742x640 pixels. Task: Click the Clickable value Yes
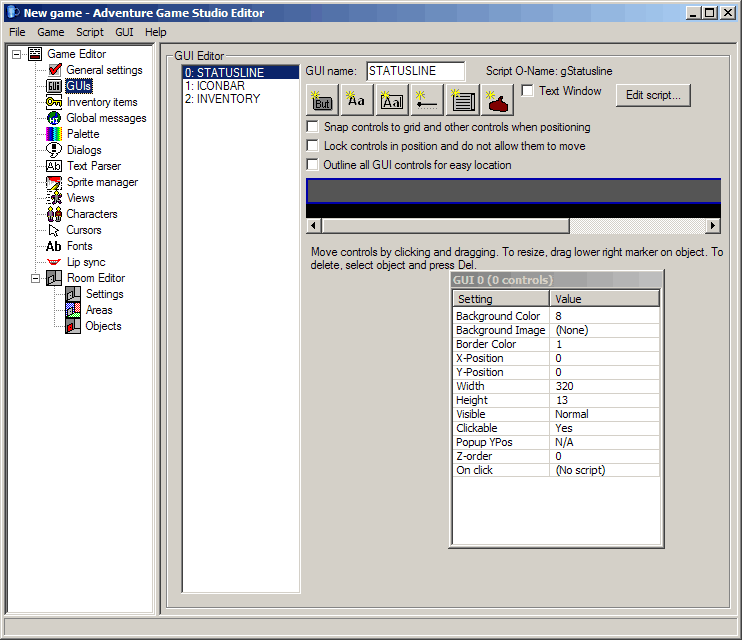(x=605, y=428)
